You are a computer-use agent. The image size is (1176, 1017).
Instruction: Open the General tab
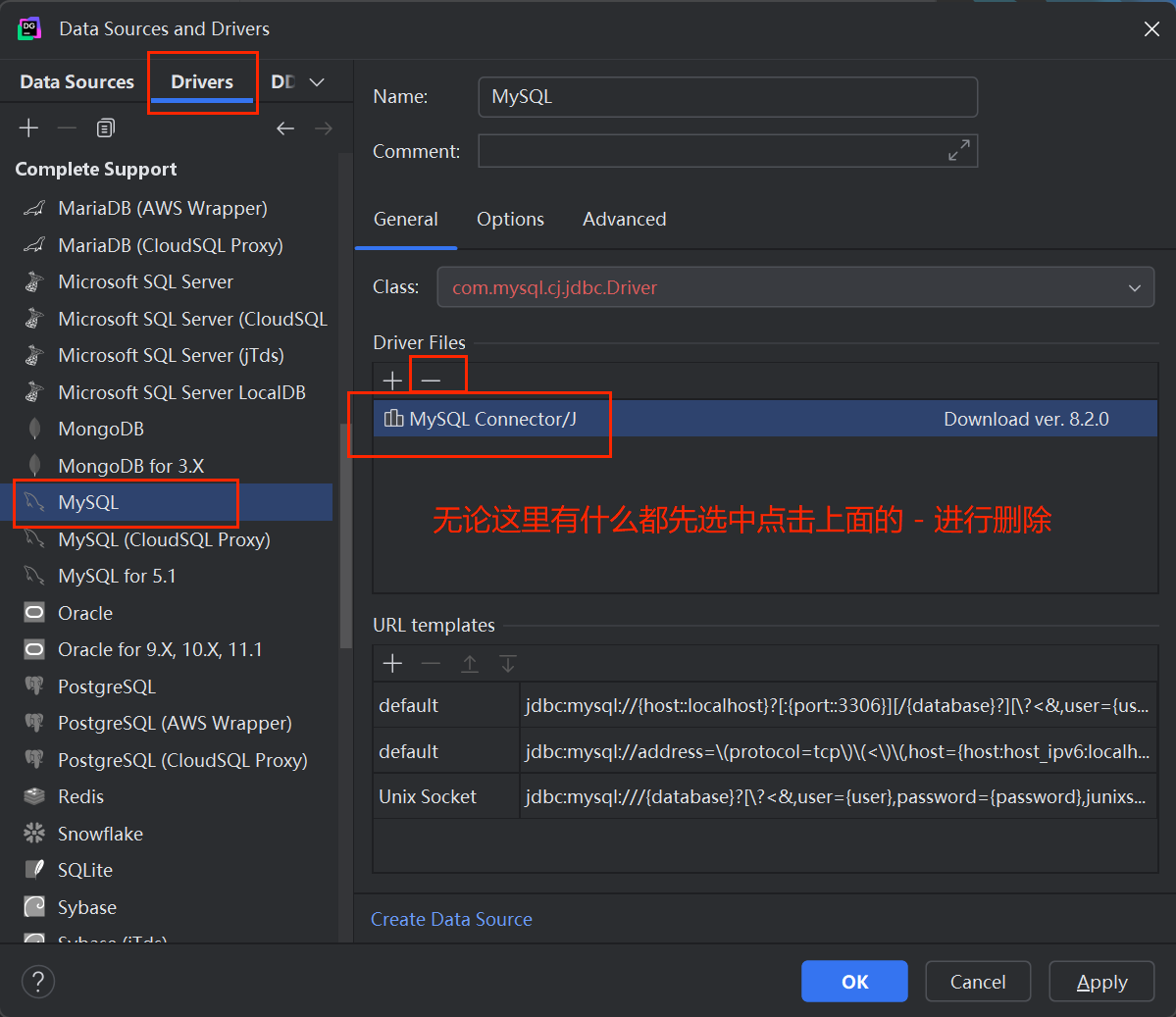pyautogui.click(x=406, y=219)
